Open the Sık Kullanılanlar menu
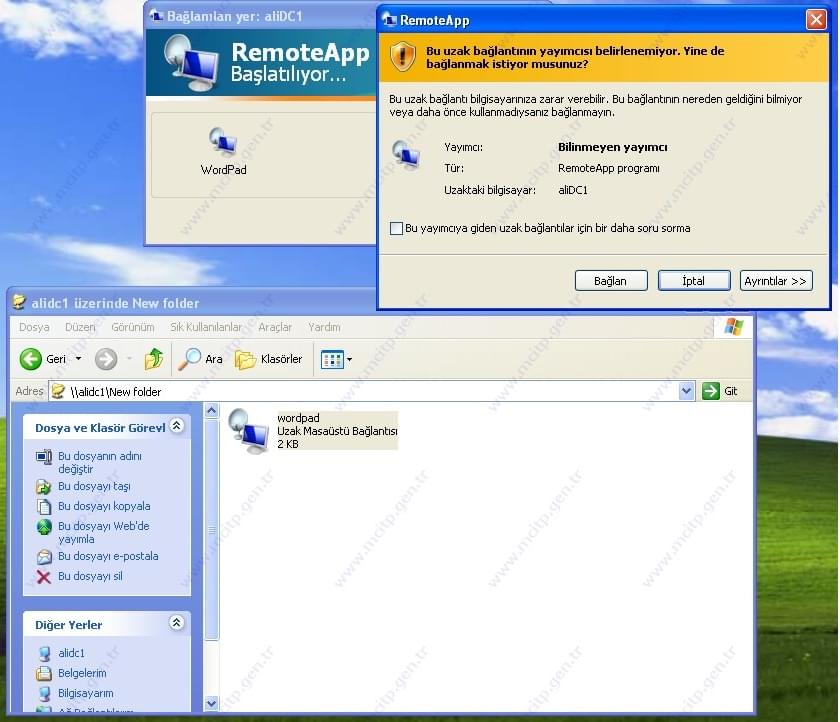This screenshot has height=722, width=840. [206, 327]
